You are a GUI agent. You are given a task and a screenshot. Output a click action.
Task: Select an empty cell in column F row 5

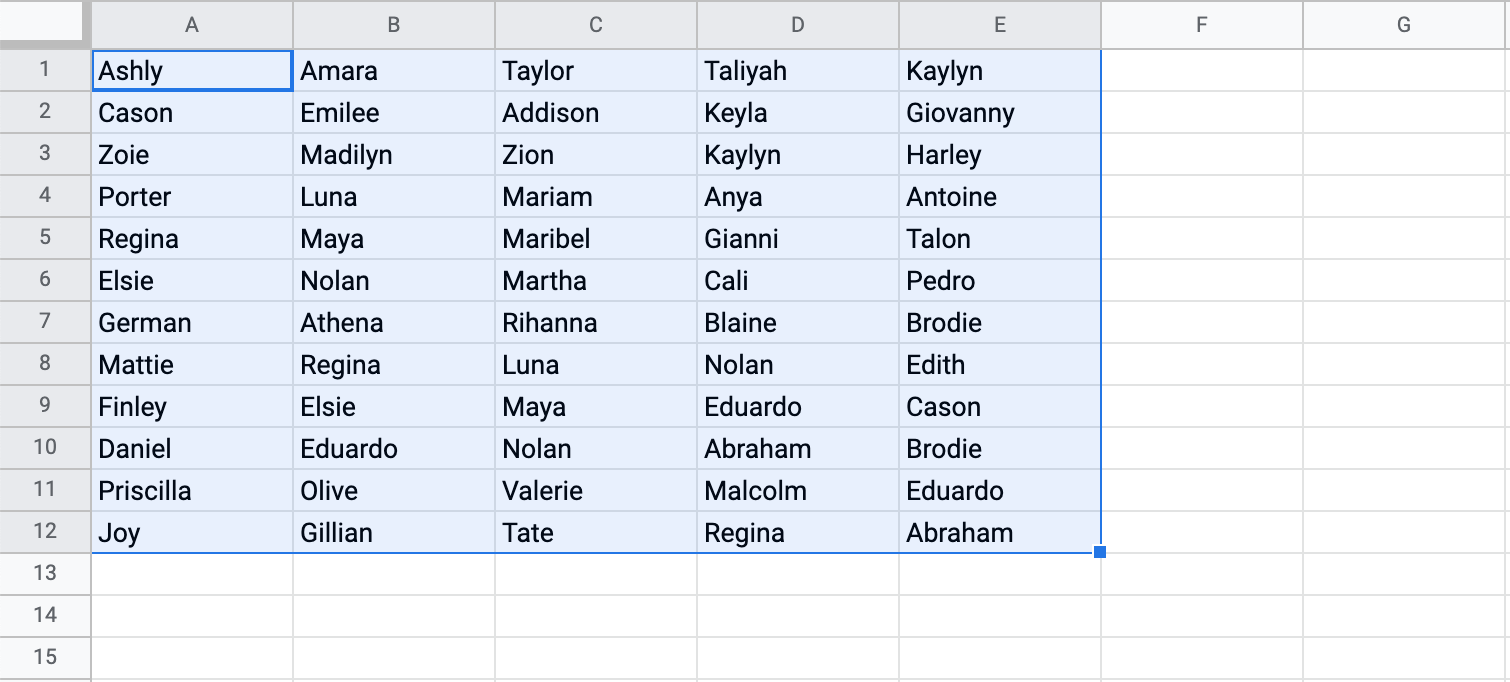(x=1201, y=238)
